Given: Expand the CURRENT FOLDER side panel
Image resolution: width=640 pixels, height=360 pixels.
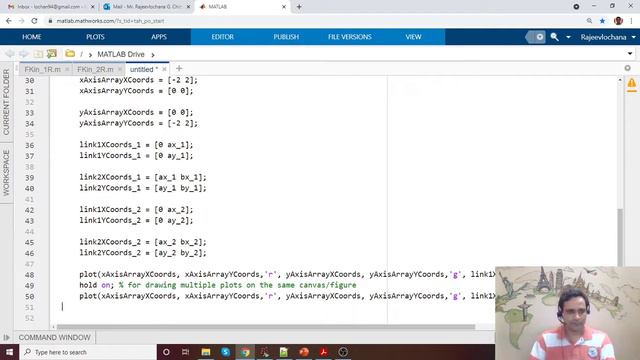Looking at the screenshot, I should pos(6,102).
